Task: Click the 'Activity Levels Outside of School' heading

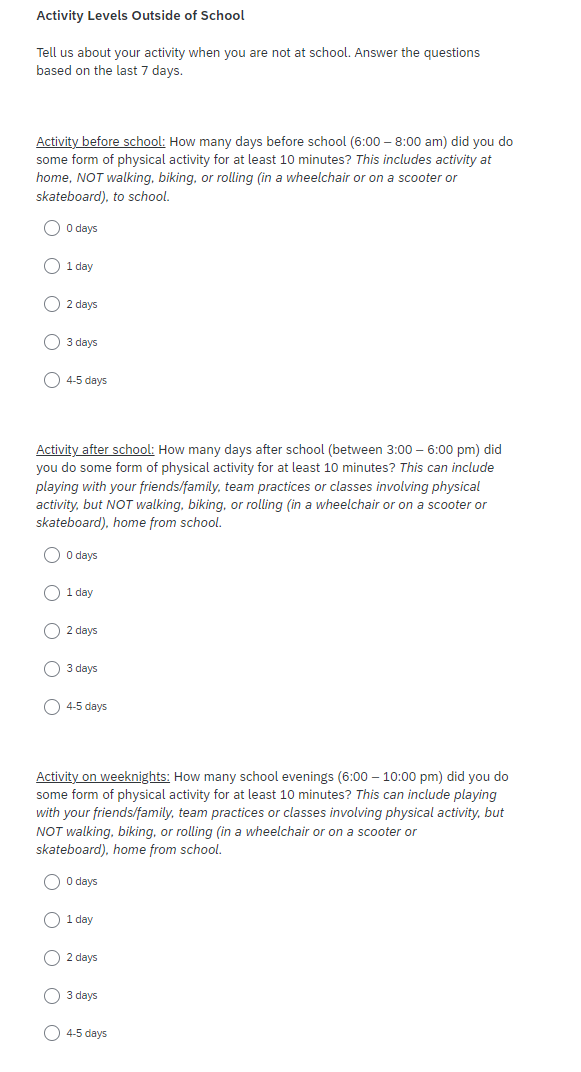Action: click(140, 16)
